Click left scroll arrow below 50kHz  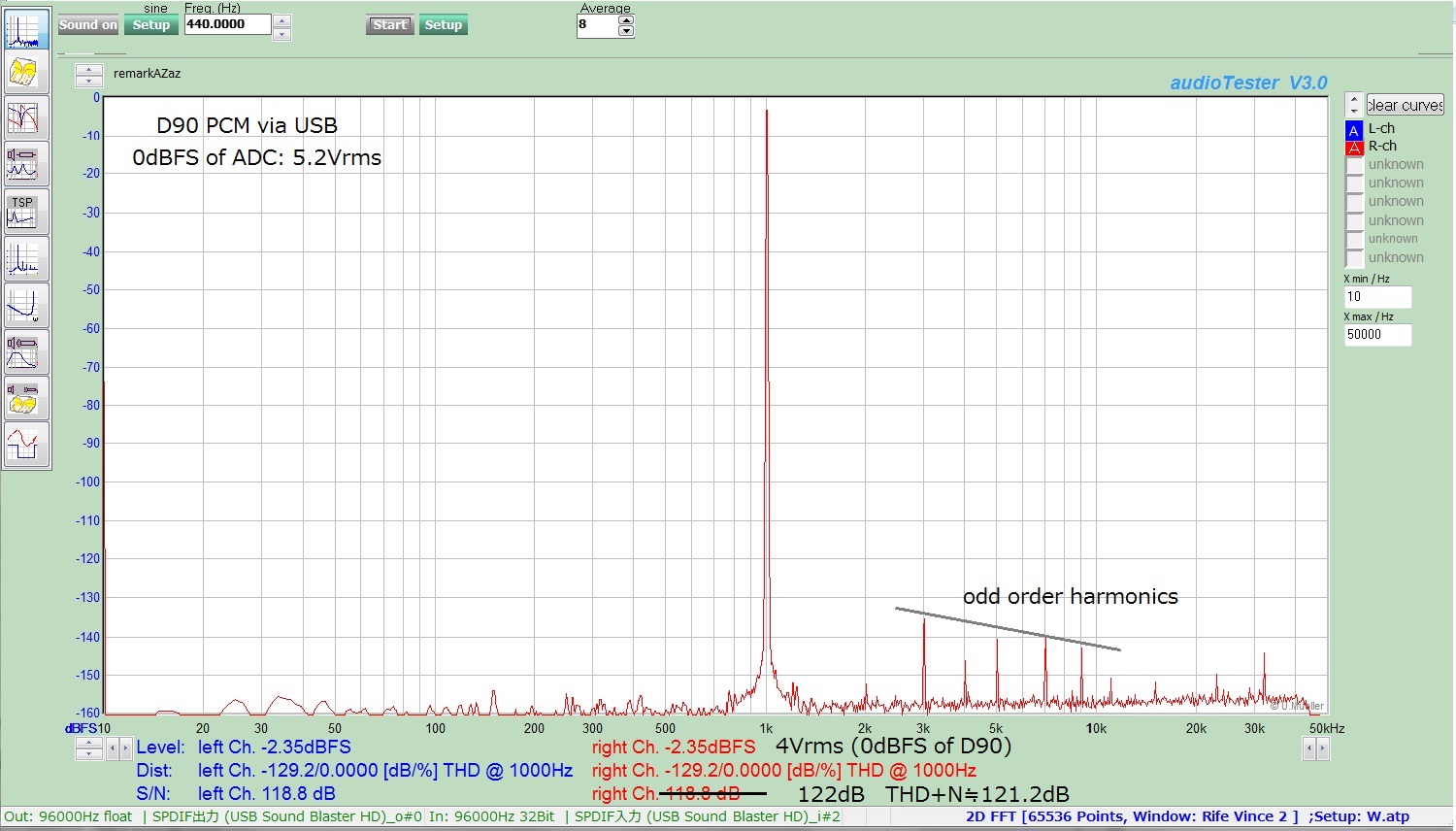click(1308, 748)
